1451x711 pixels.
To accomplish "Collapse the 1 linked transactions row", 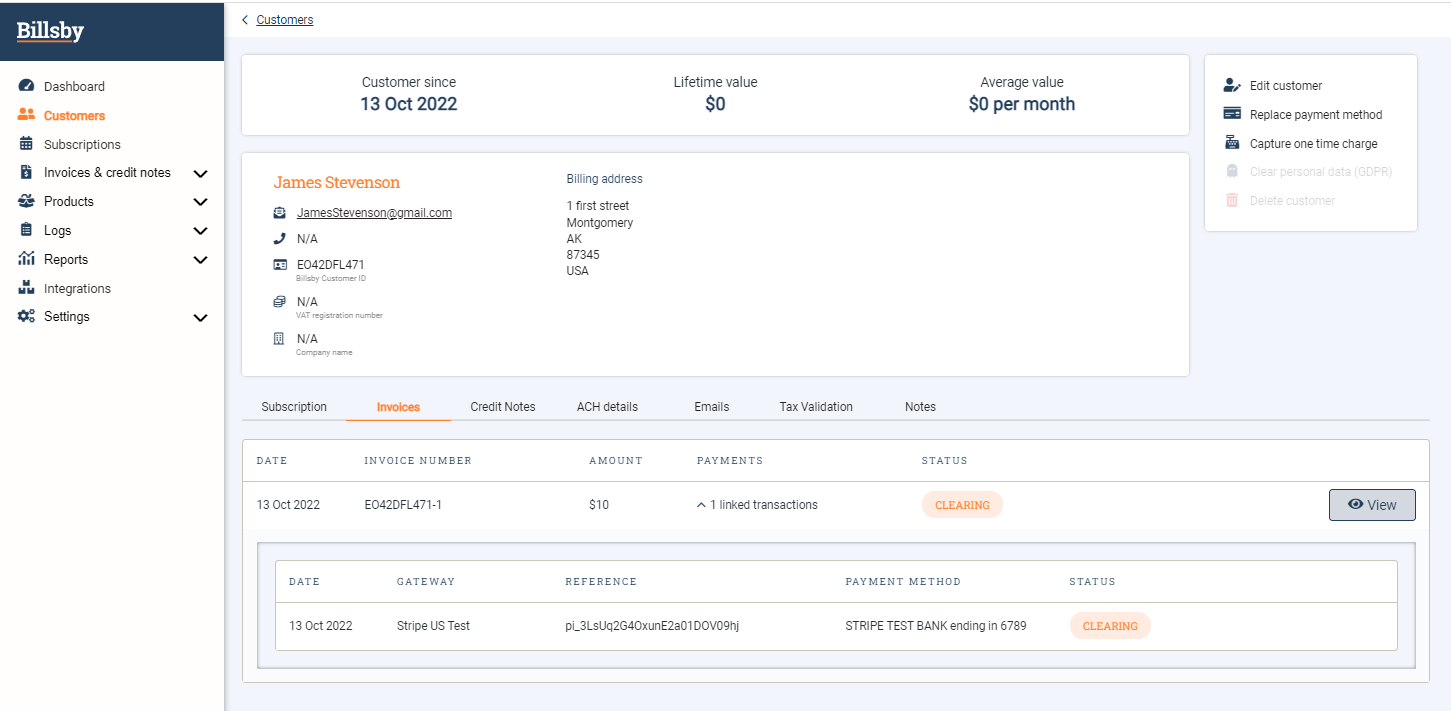I will click(701, 505).
